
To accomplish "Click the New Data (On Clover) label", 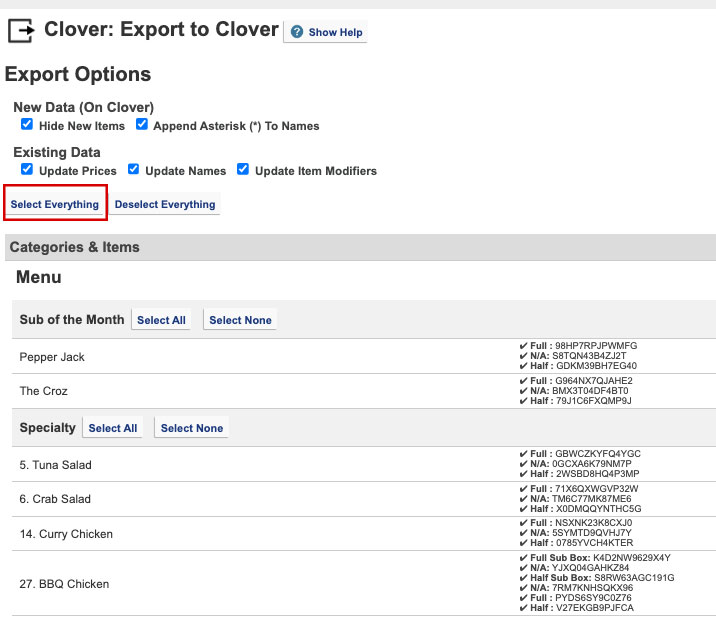I will tap(84, 107).
